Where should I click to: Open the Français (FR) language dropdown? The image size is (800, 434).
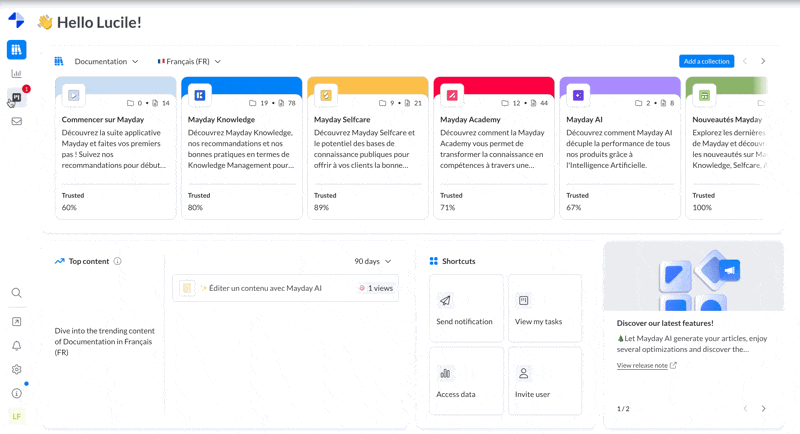click(x=189, y=62)
